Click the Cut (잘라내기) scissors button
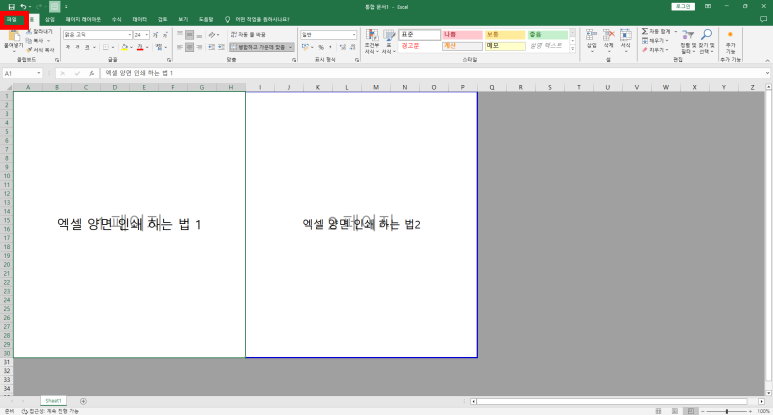Screen dimensions: 773x415 [x=39, y=32]
